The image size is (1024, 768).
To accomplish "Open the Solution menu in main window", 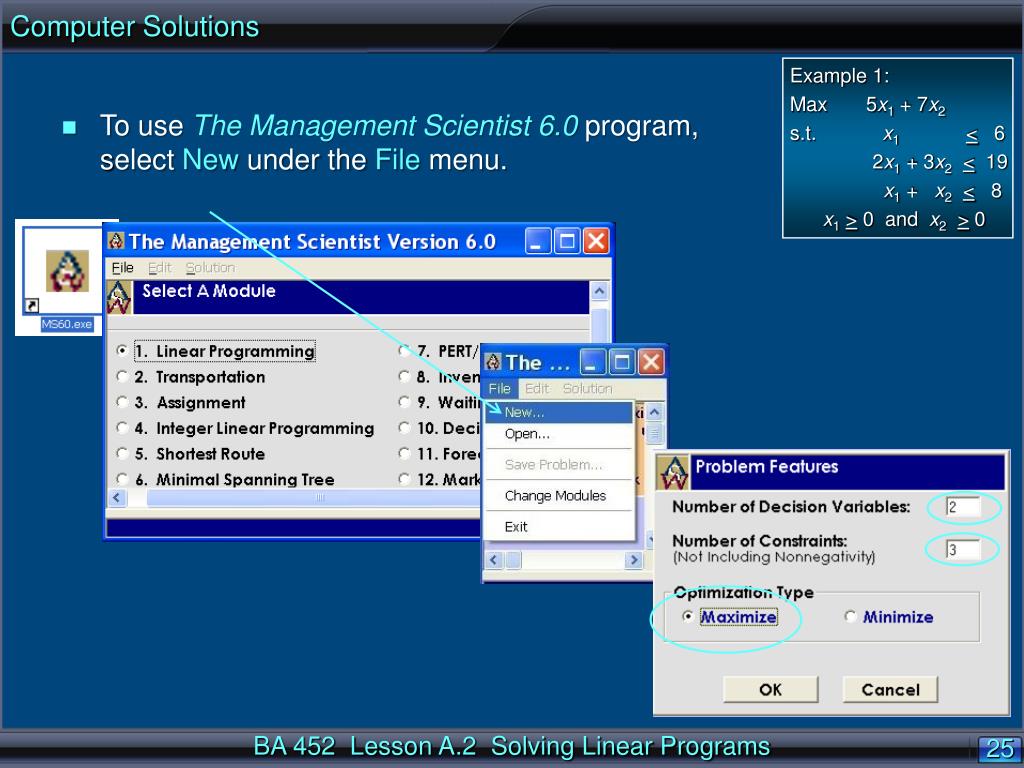I will (x=210, y=268).
